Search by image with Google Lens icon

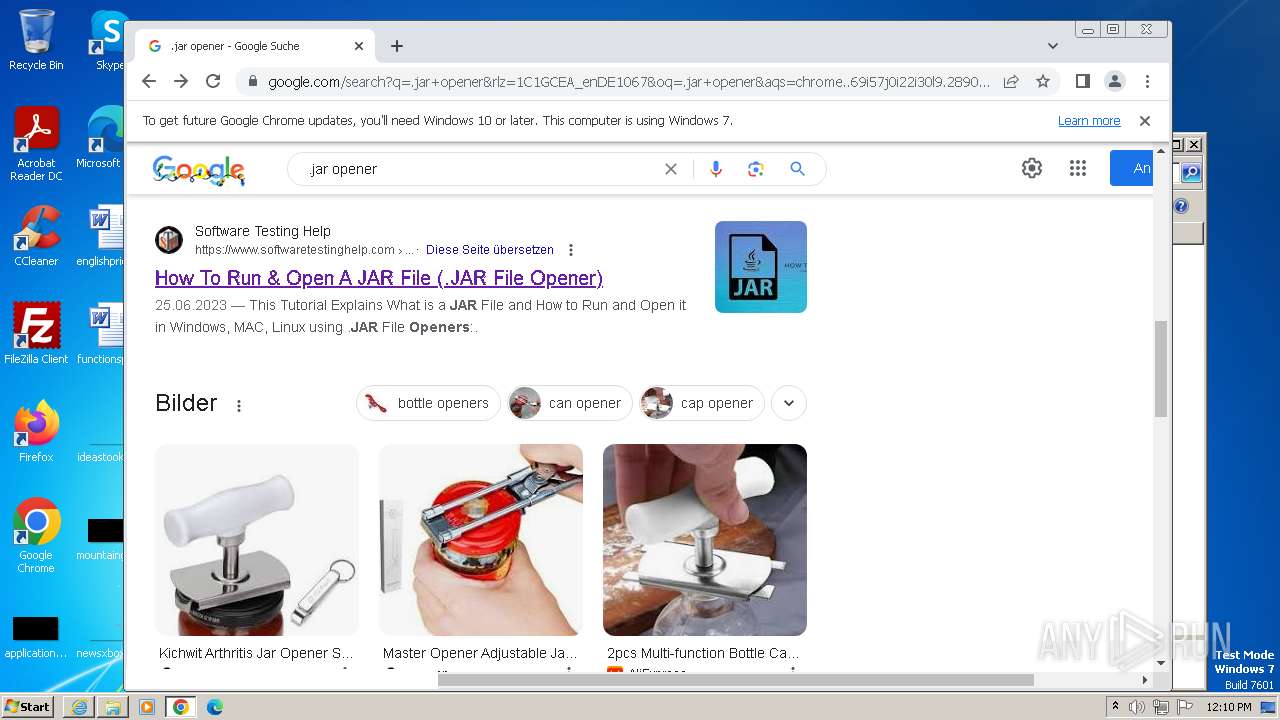(x=756, y=169)
